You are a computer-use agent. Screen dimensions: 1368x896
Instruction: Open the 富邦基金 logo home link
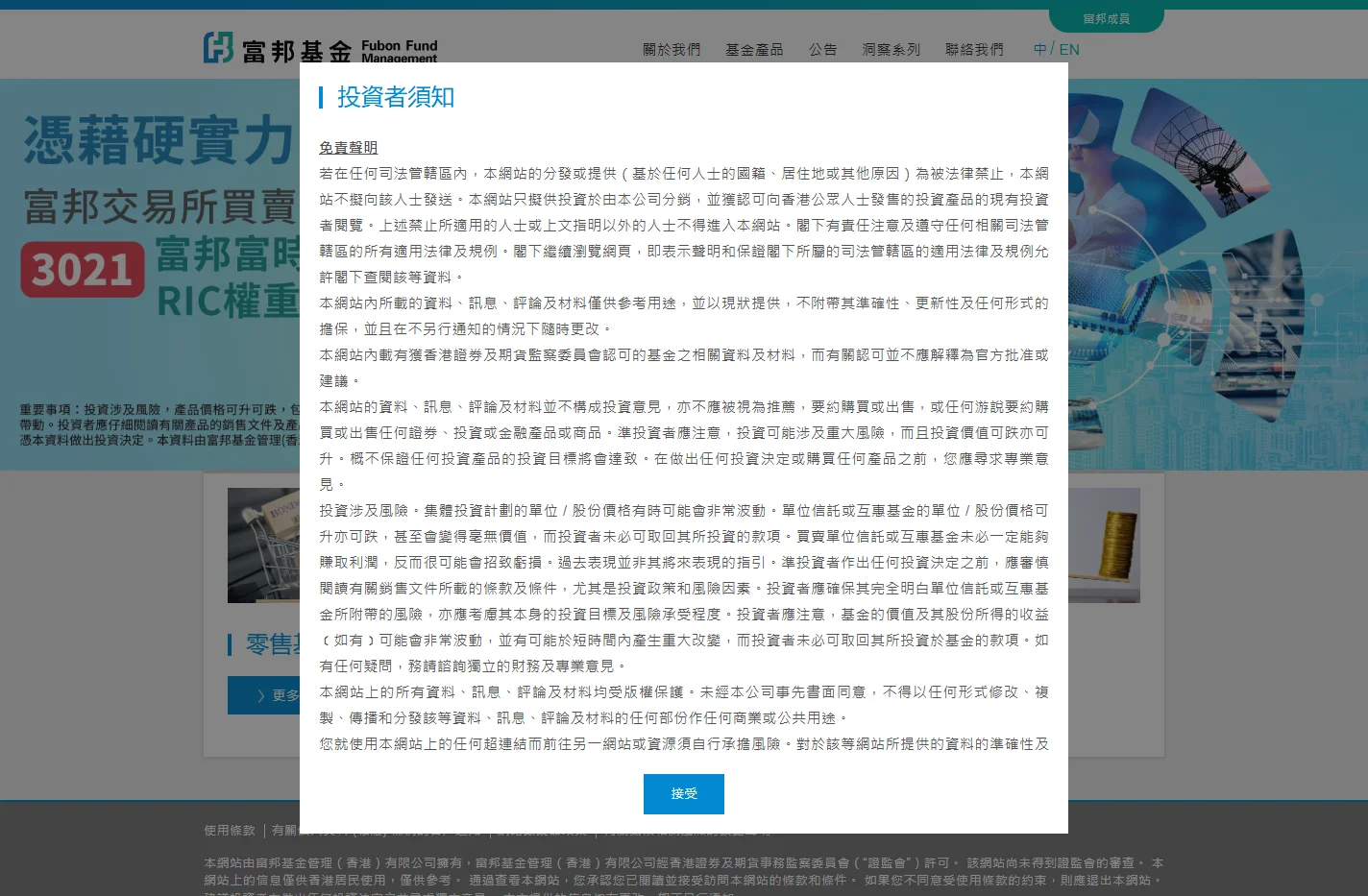point(320,49)
